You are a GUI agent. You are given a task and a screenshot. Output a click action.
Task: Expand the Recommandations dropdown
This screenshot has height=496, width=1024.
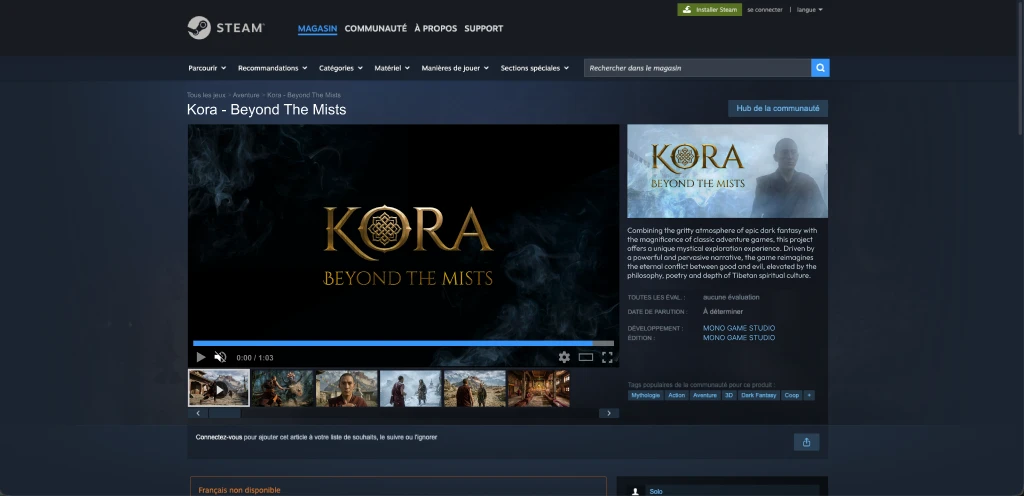pos(272,68)
